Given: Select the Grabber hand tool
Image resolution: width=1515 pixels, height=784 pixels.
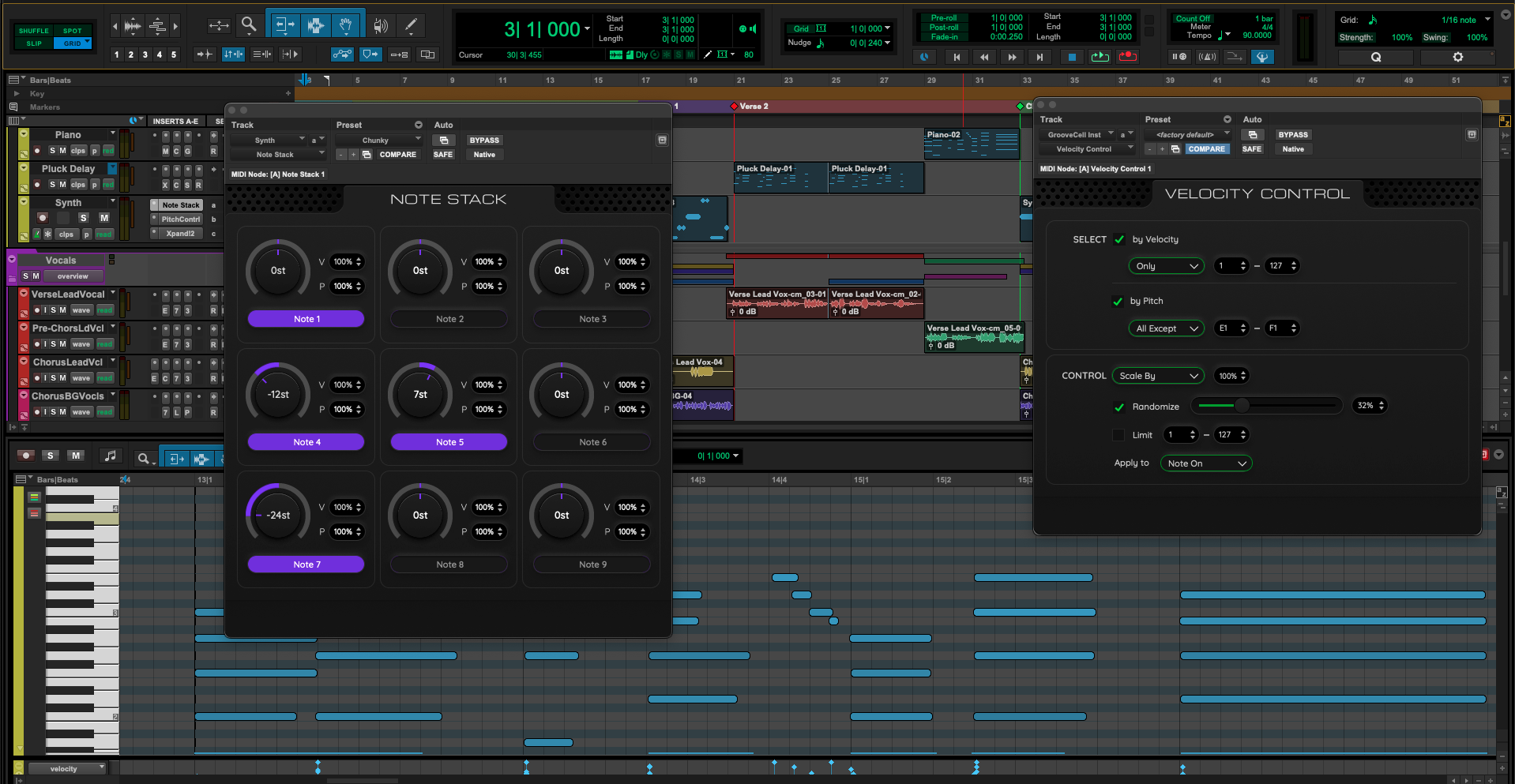Looking at the screenshot, I should [346, 25].
